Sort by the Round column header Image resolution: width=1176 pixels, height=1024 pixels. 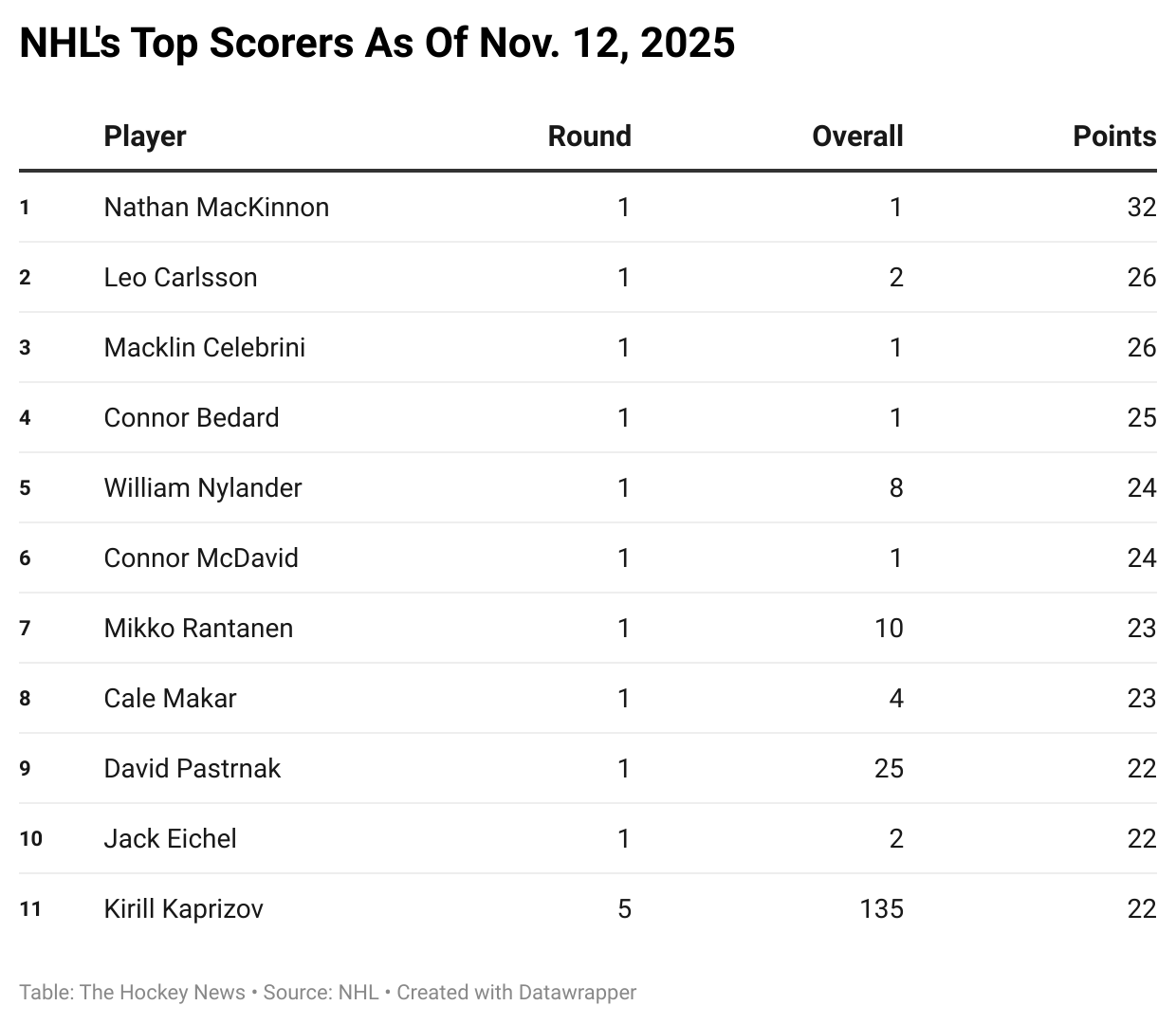tap(589, 137)
